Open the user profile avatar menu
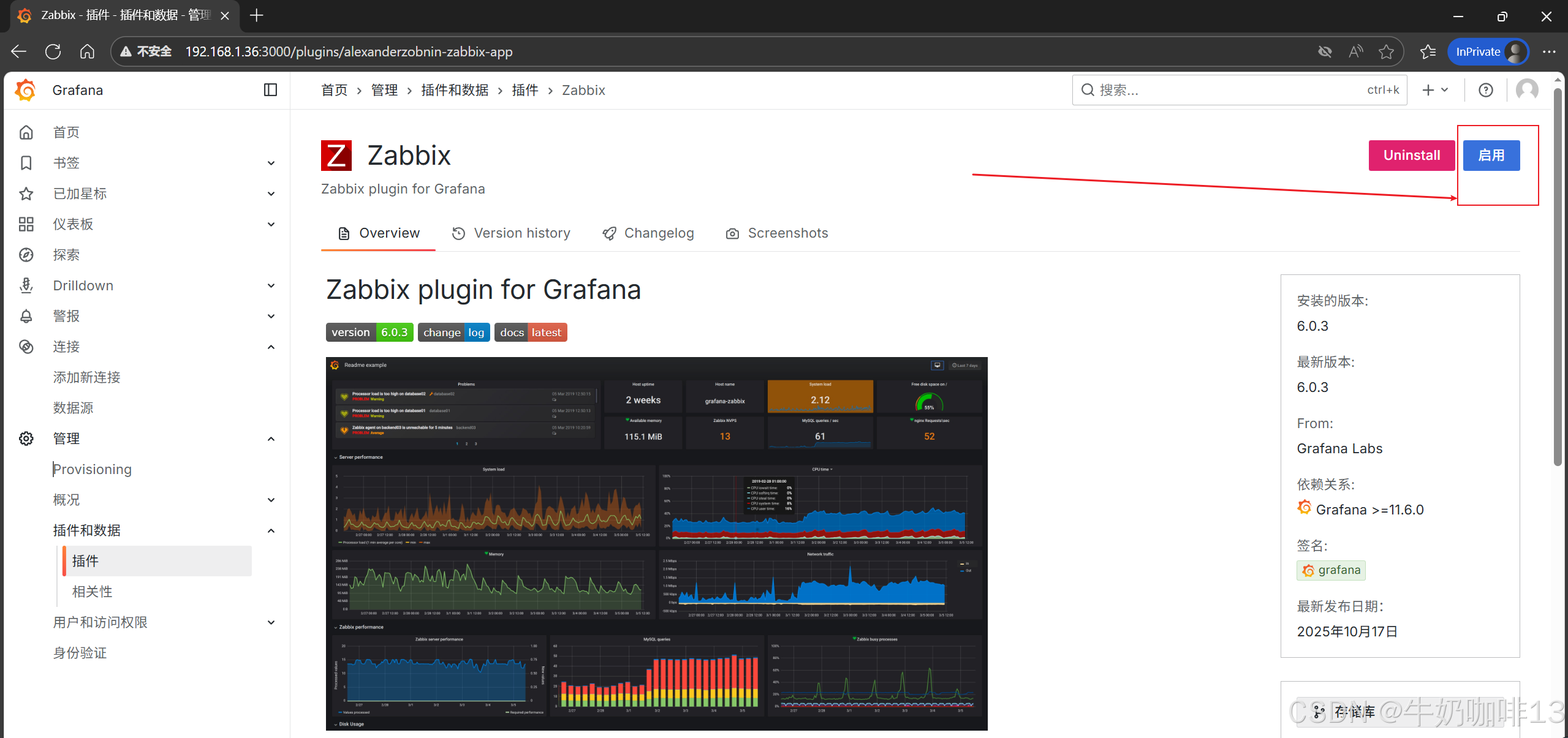 click(x=1526, y=90)
